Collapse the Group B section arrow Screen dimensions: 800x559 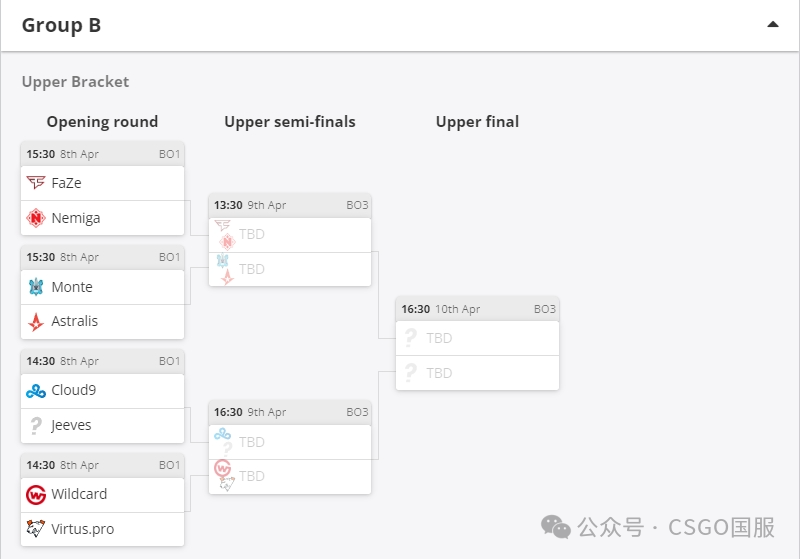point(772,25)
